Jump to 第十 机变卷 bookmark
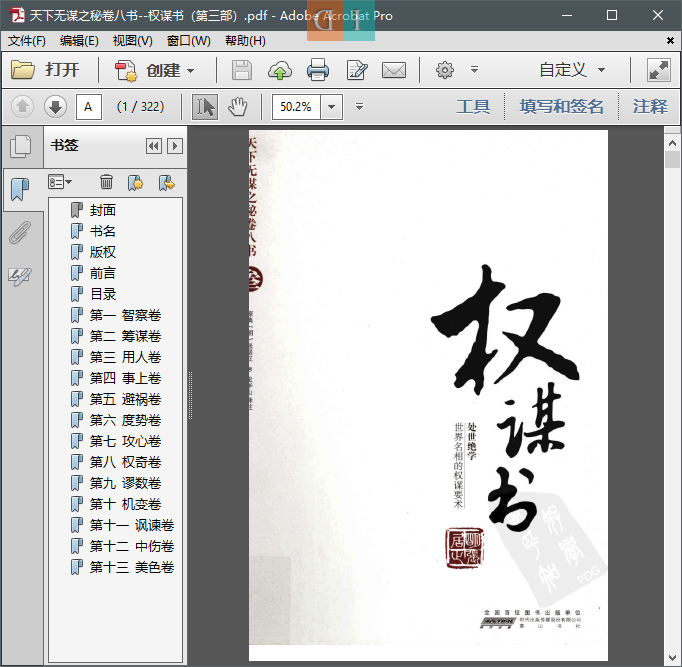The image size is (682, 667). (x=125, y=504)
